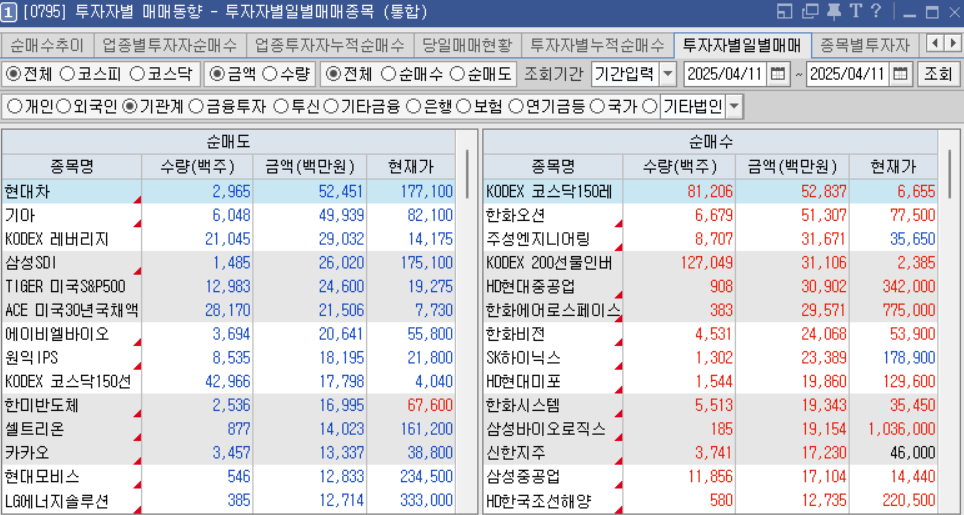Select the 개인 investor radio button
964x515 pixels.
14,107
